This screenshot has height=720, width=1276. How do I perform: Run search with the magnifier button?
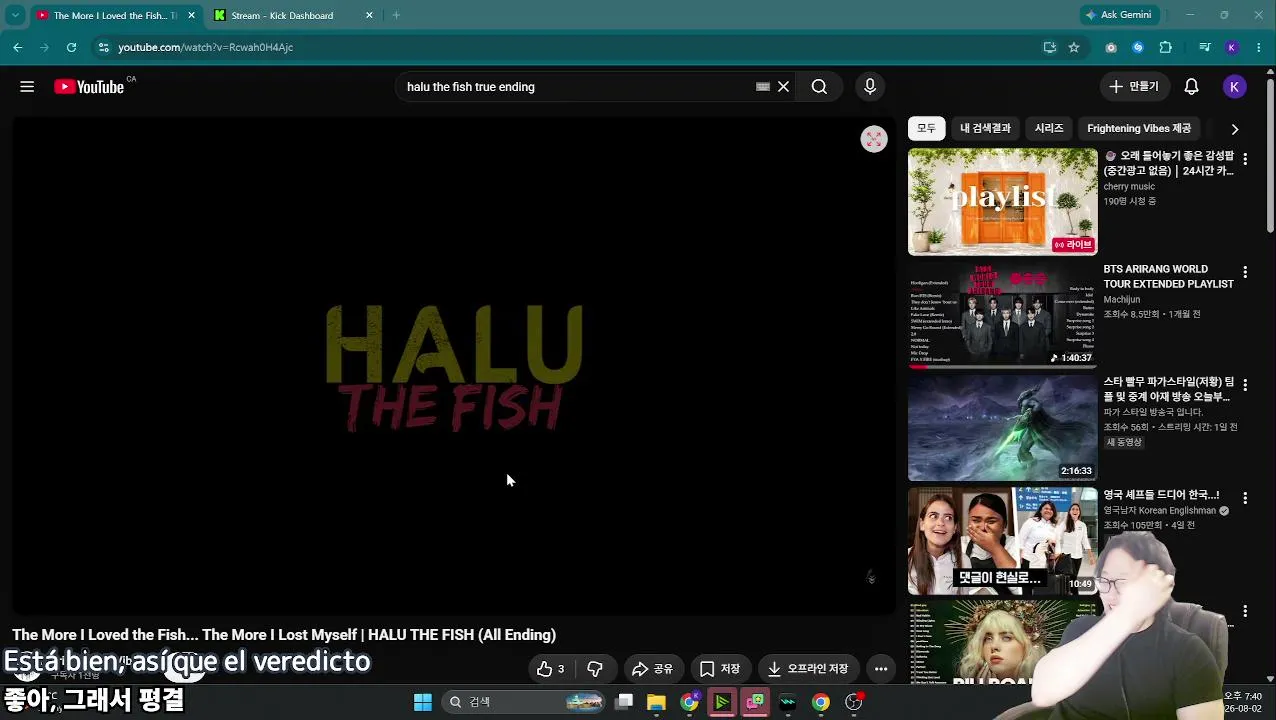point(819,87)
